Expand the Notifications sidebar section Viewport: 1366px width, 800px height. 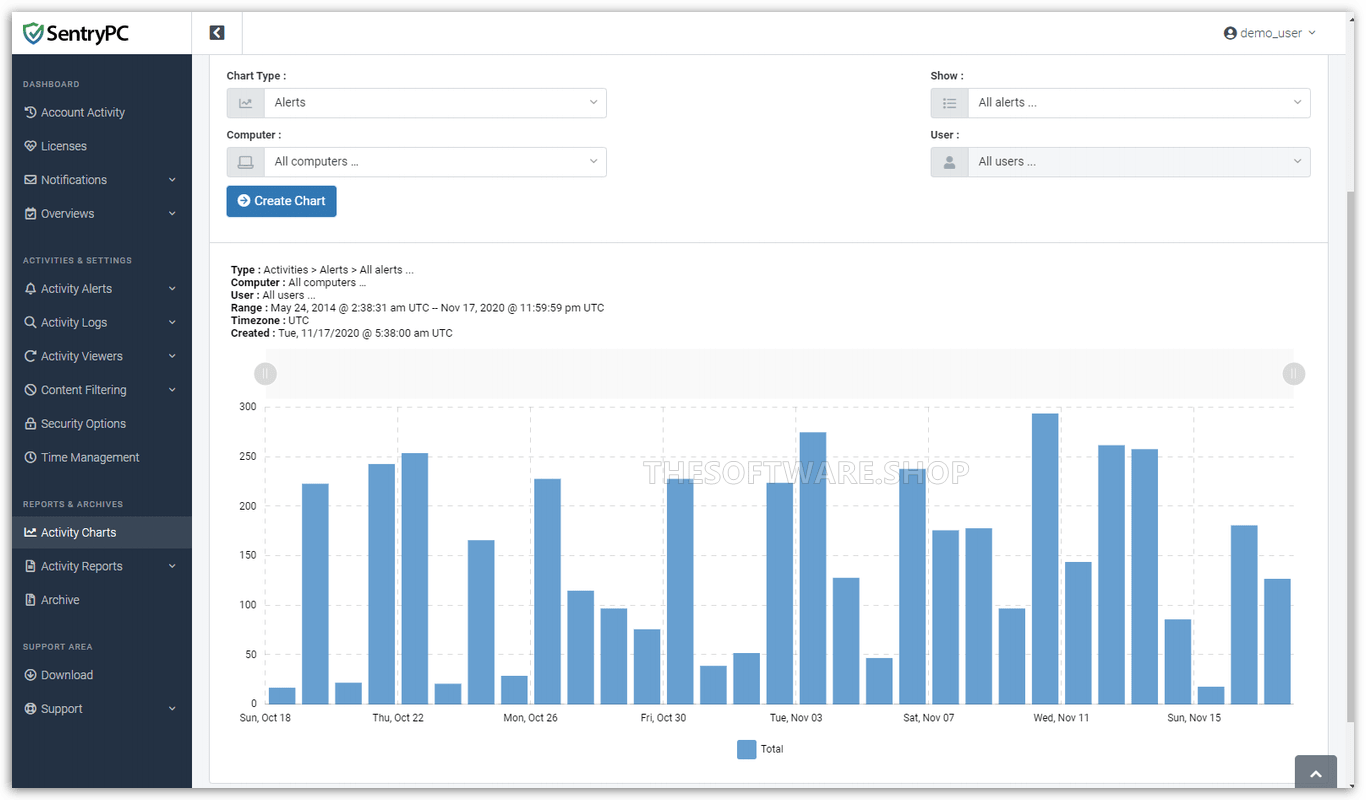(x=73, y=179)
